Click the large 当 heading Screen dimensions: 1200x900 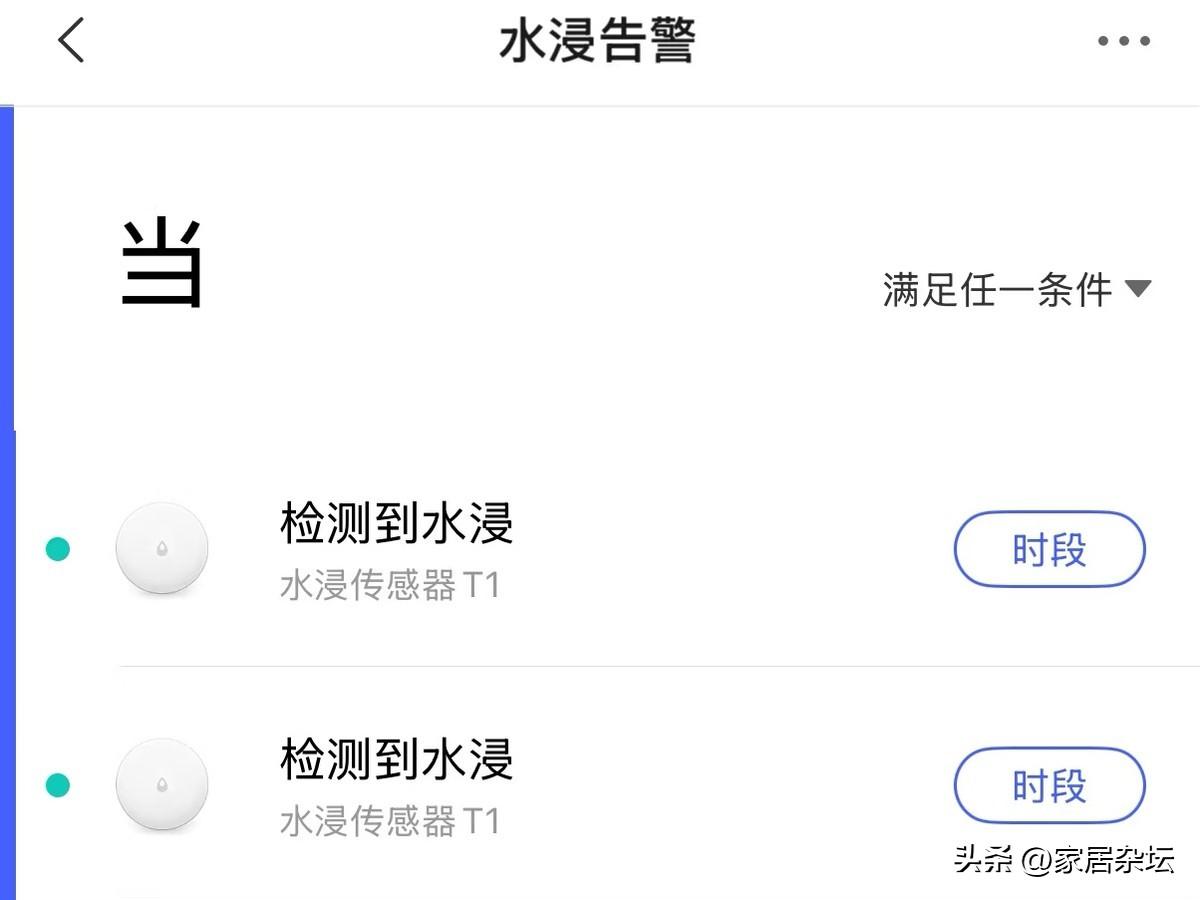click(162, 264)
